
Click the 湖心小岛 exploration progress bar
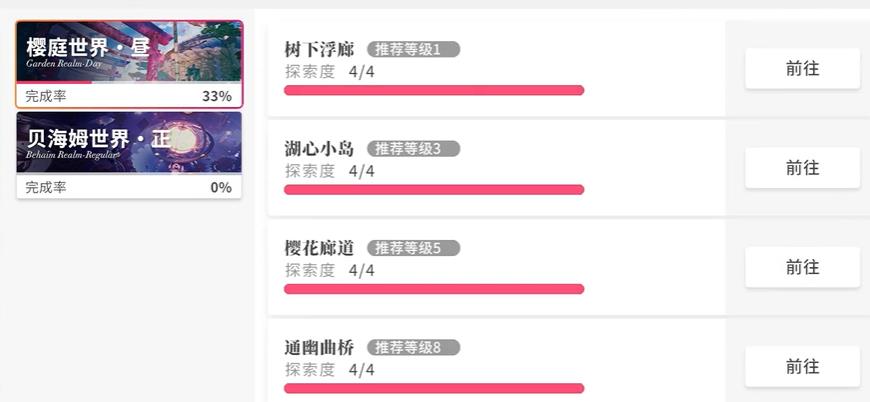click(434, 190)
